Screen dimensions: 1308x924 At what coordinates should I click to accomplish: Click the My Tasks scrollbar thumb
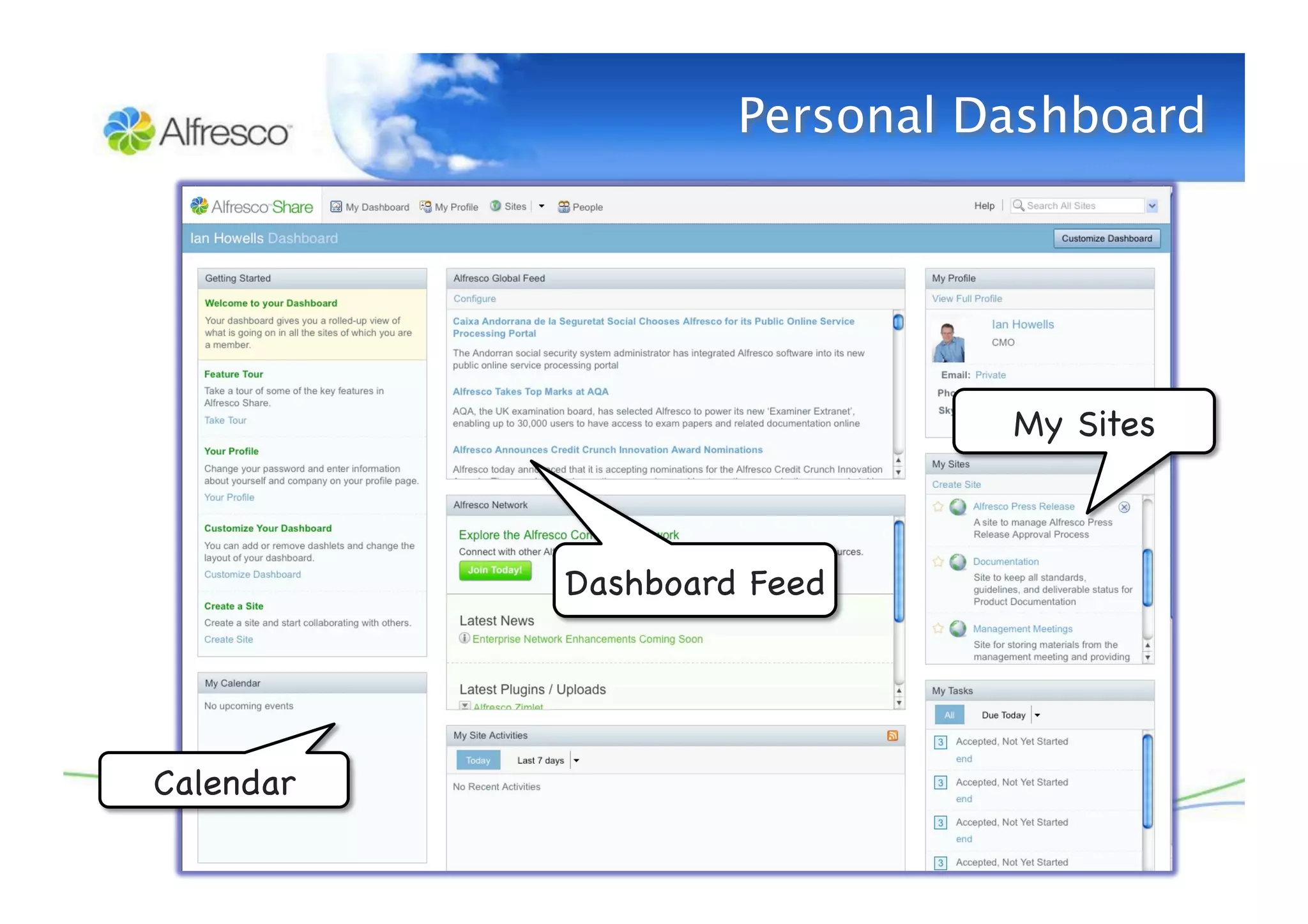(1147, 781)
